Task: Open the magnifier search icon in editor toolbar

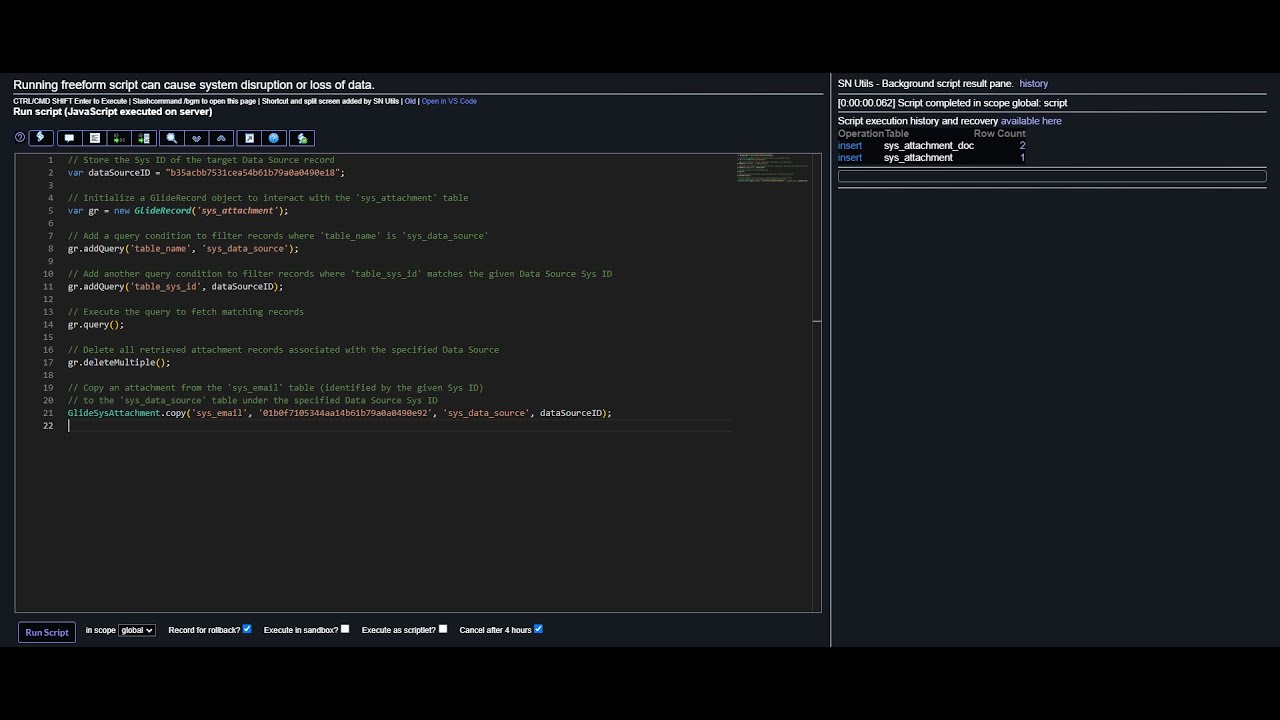Action: tap(172, 138)
